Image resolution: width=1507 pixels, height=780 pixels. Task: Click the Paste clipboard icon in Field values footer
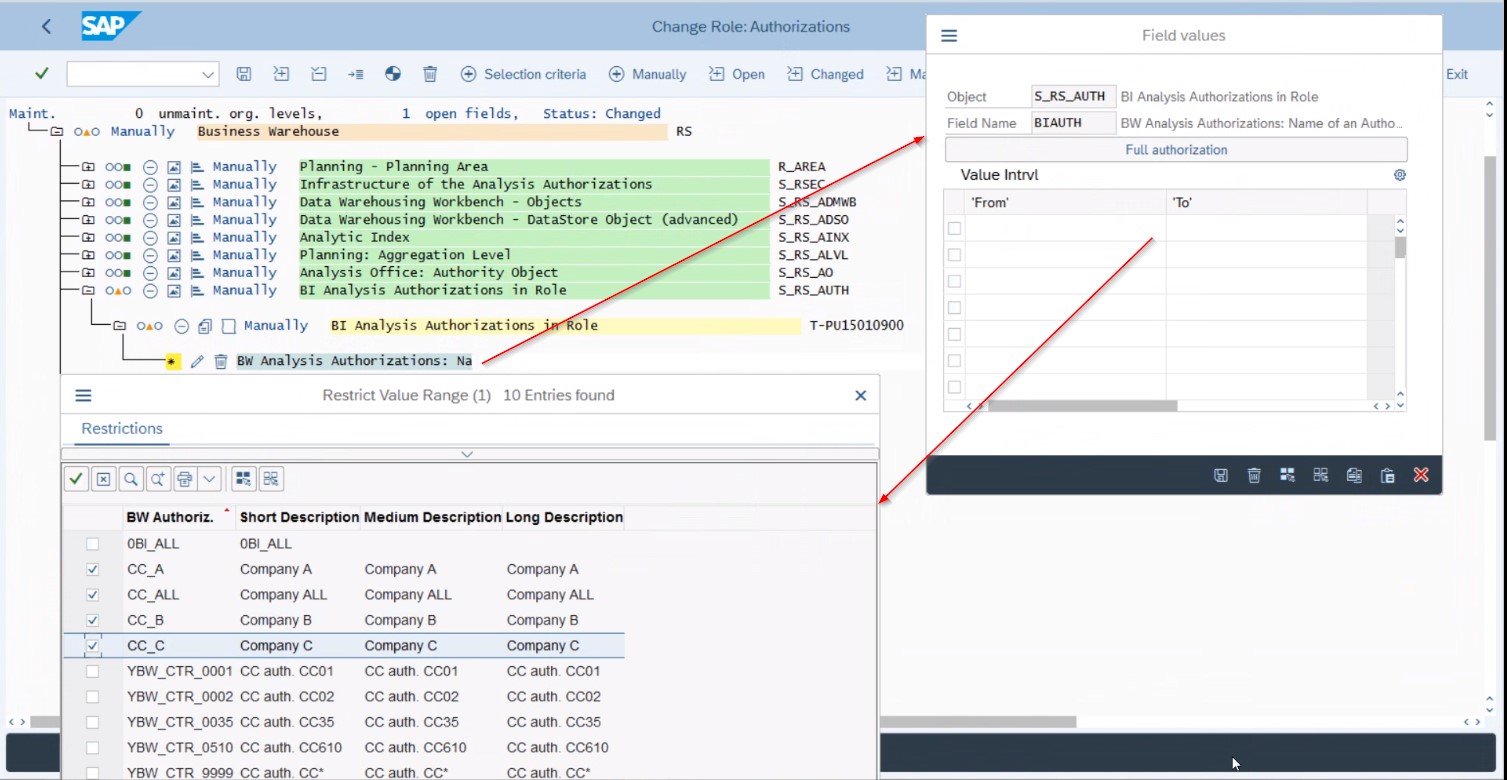pos(1388,475)
